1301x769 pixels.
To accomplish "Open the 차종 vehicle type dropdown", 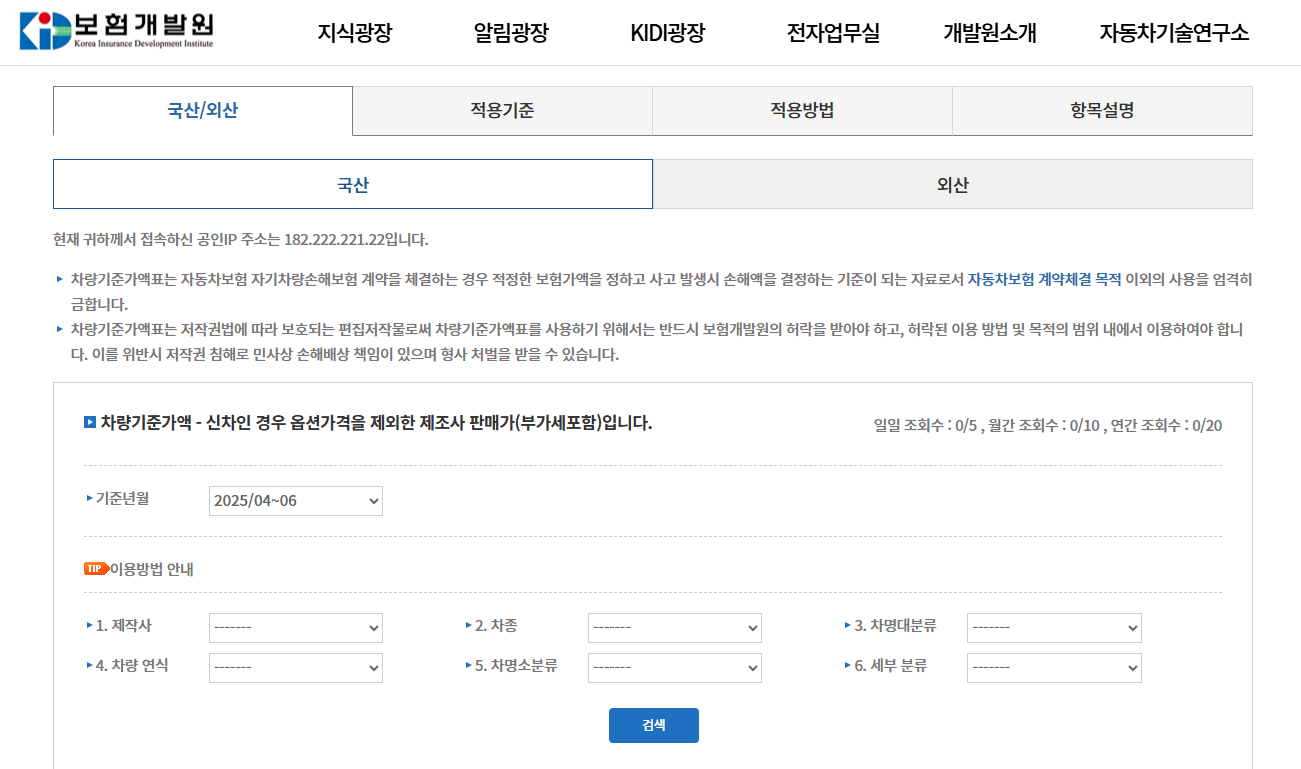I will click(674, 628).
